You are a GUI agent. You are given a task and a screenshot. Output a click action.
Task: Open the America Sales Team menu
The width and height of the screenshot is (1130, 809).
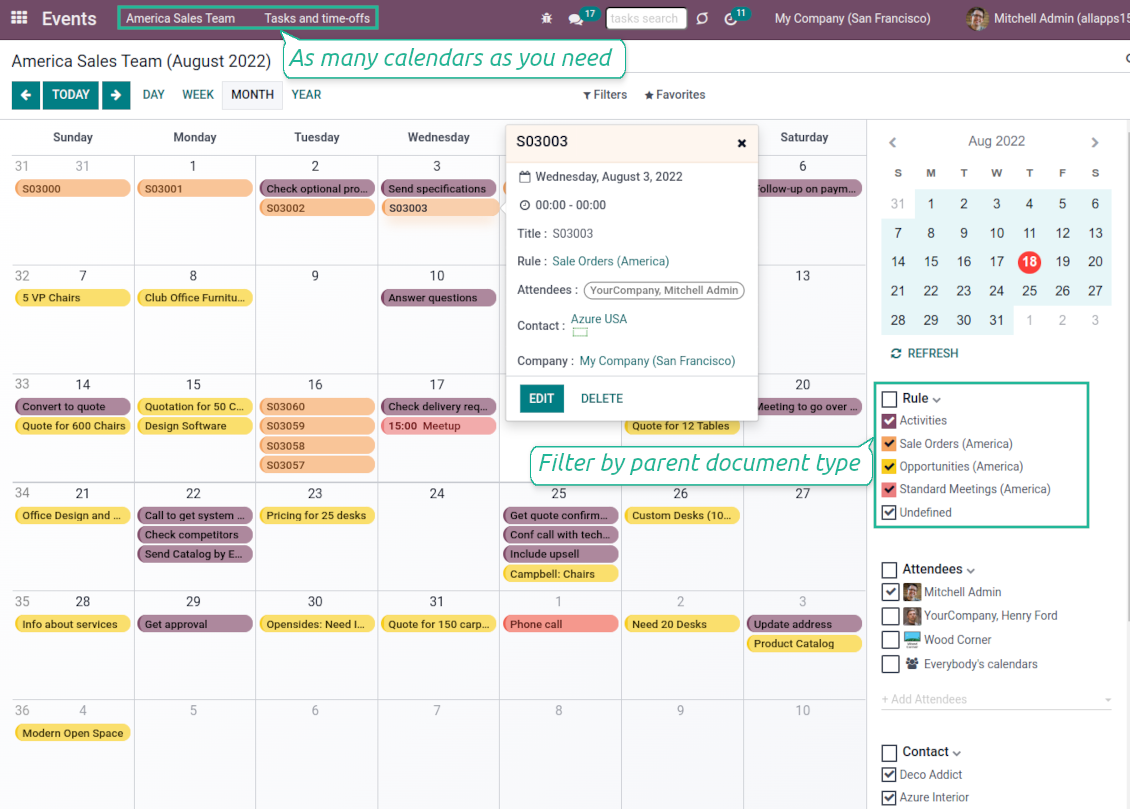[180, 19]
